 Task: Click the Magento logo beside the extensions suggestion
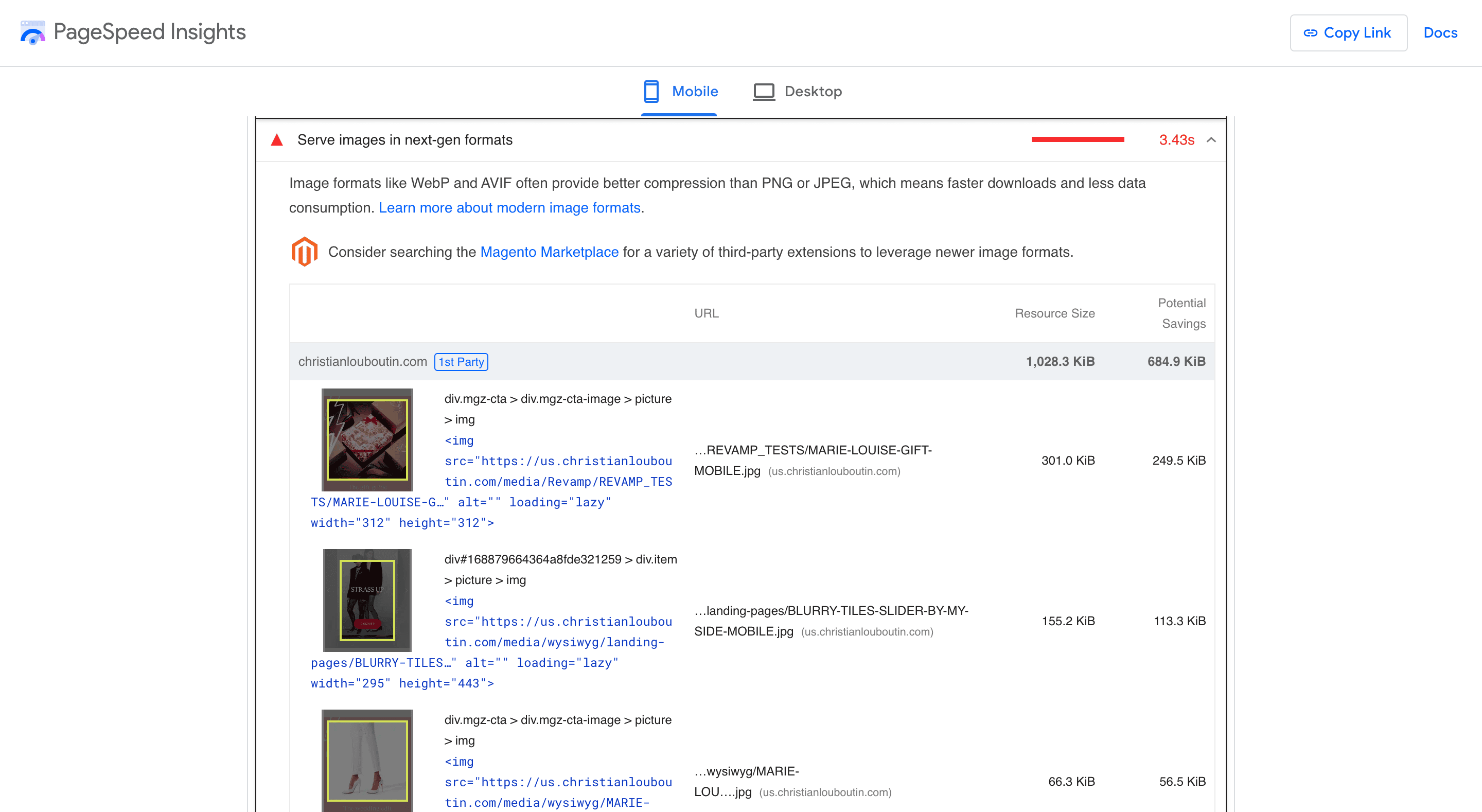(304, 252)
